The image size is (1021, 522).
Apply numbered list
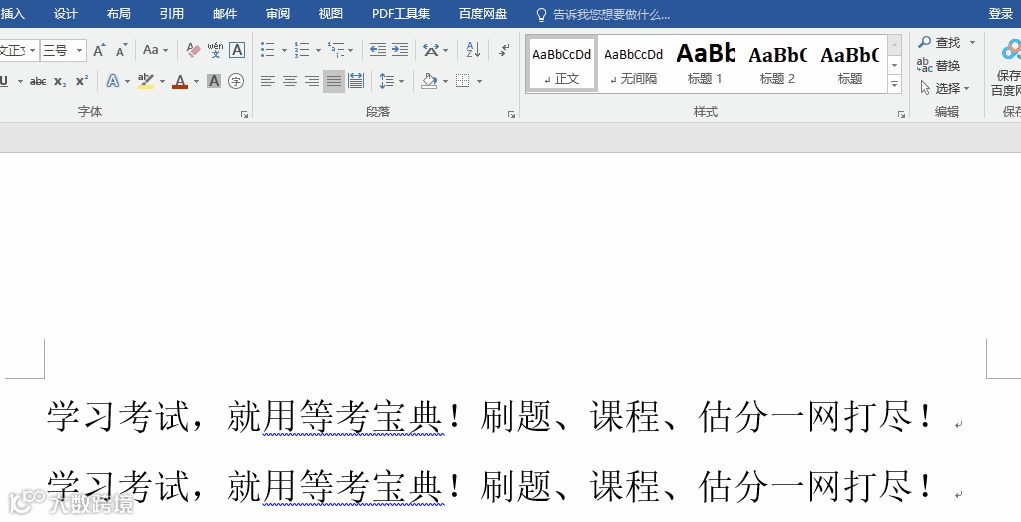click(x=302, y=50)
